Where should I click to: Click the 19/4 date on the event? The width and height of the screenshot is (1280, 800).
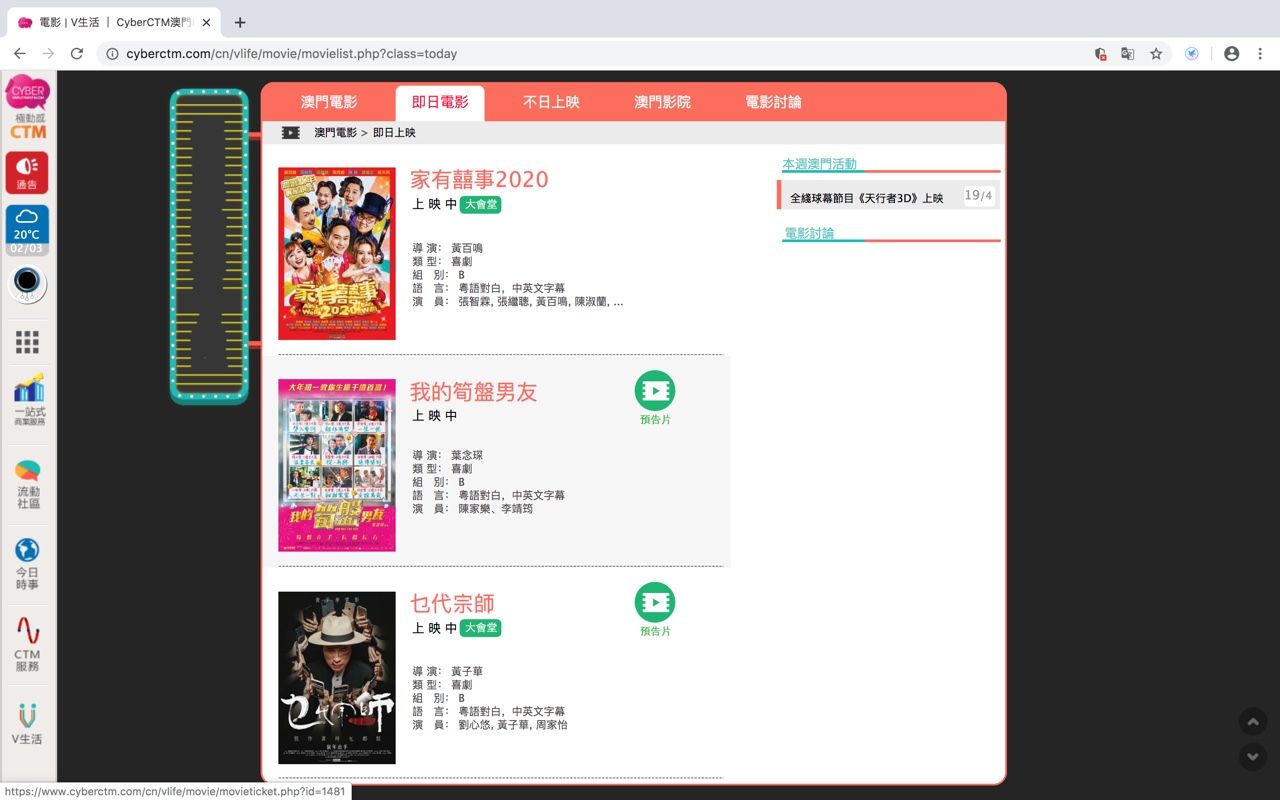pyautogui.click(x=978, y=196)
